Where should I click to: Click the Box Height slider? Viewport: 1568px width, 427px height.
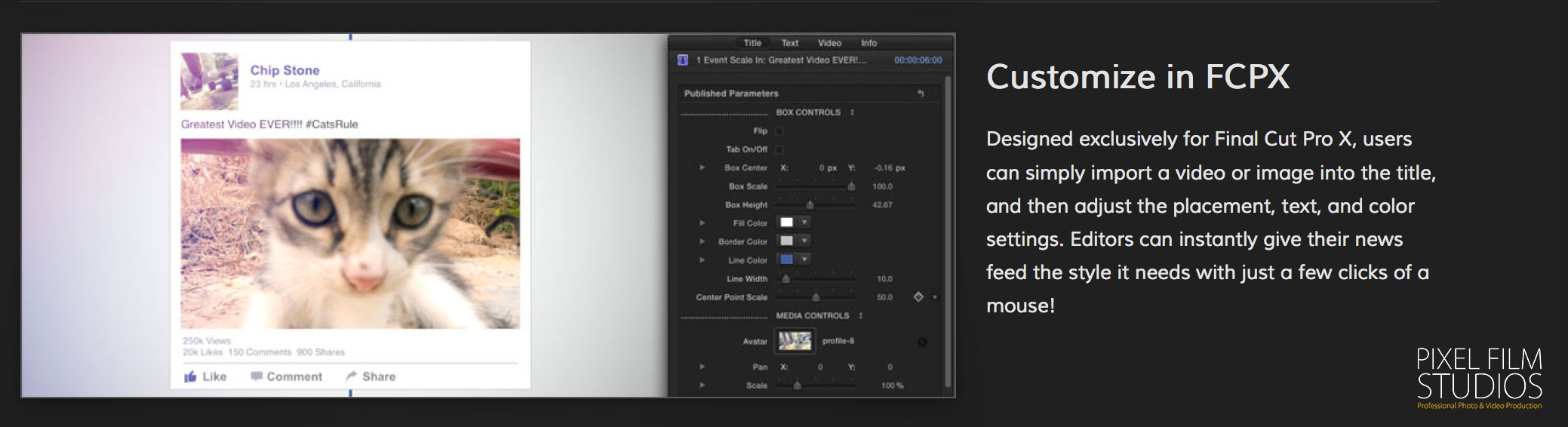click(x=816, y=204)
